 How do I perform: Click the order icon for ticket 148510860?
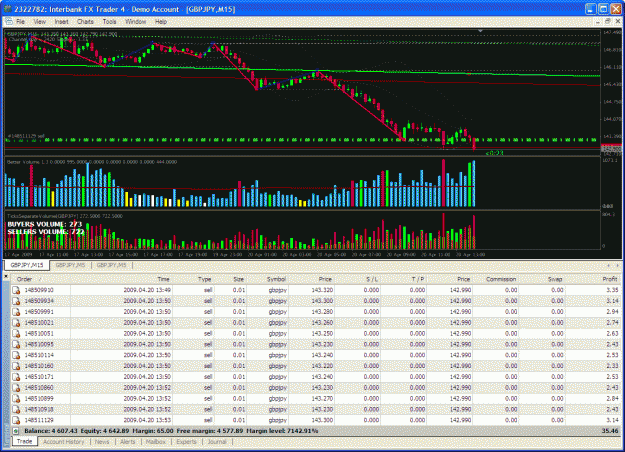click(16, 388)
